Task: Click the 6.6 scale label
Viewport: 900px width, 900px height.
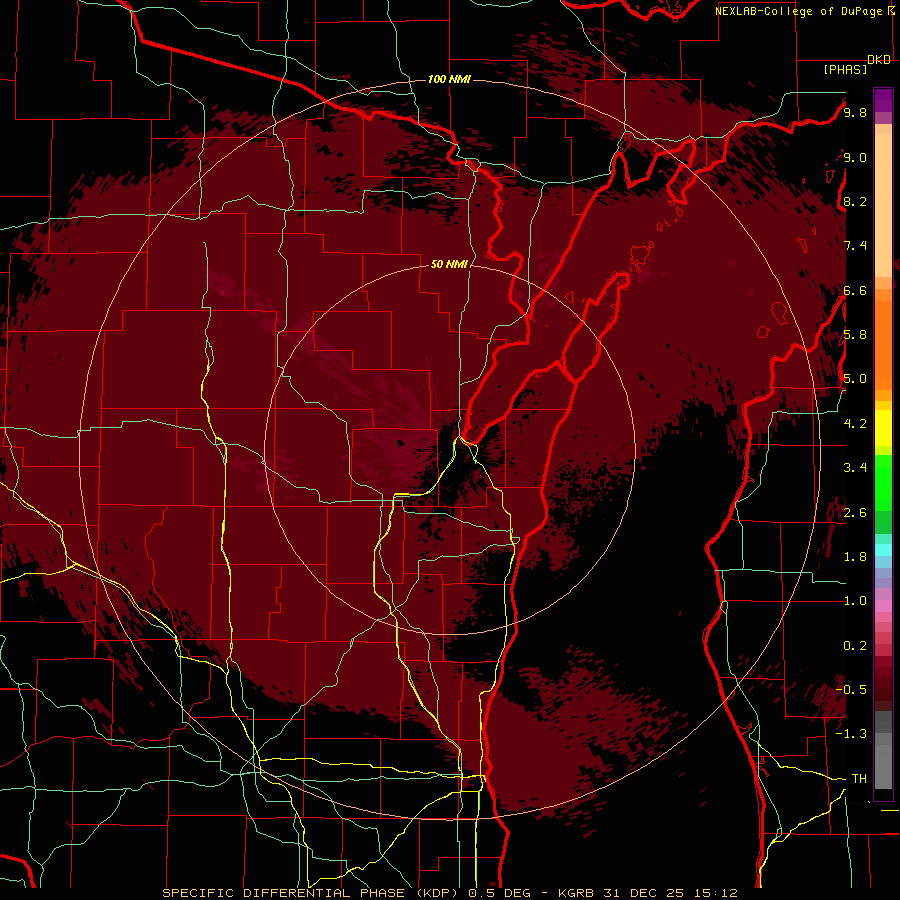Action: [x=855, y=290]
